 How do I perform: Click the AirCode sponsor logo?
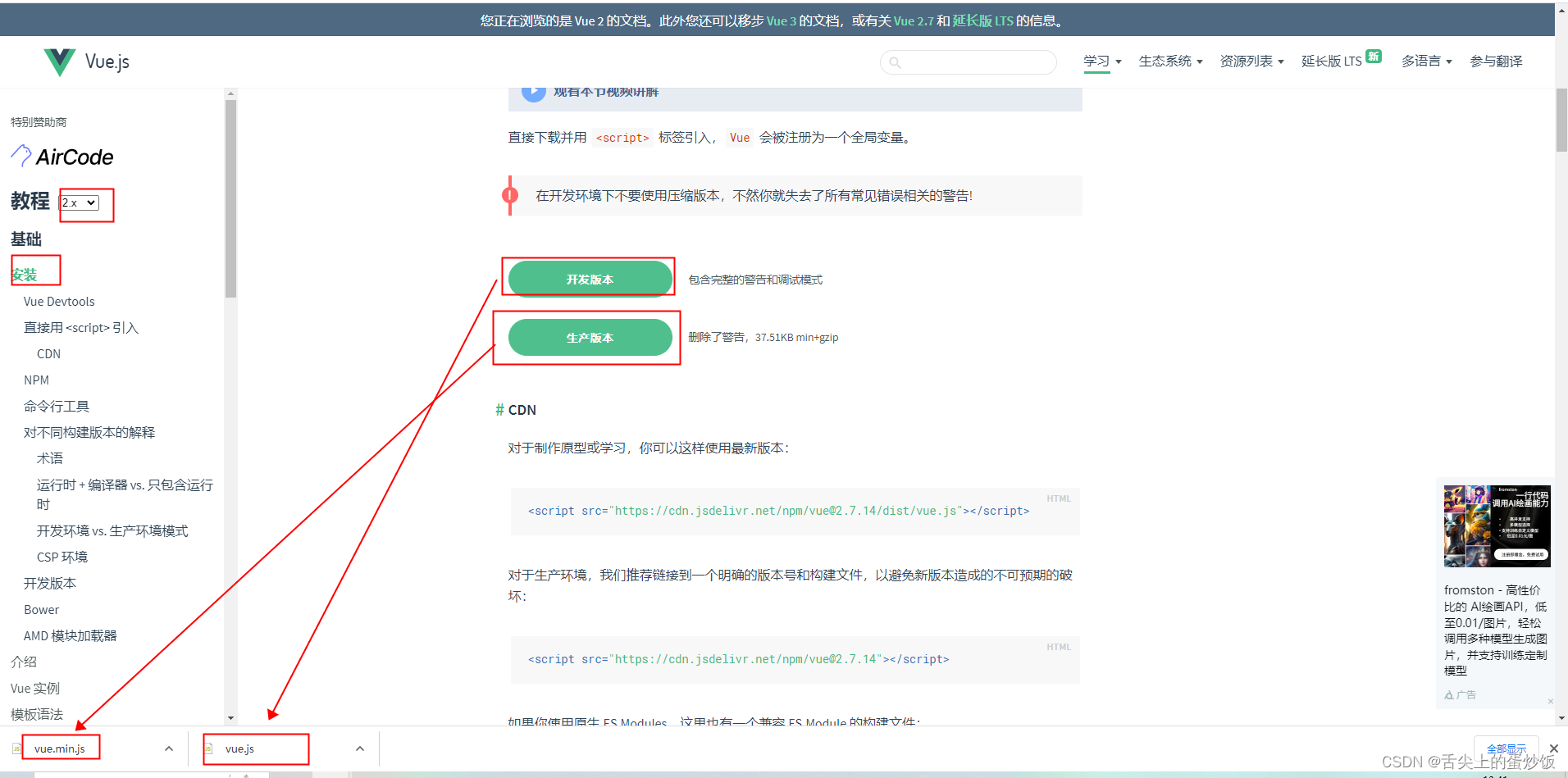(x=62, y=157)
